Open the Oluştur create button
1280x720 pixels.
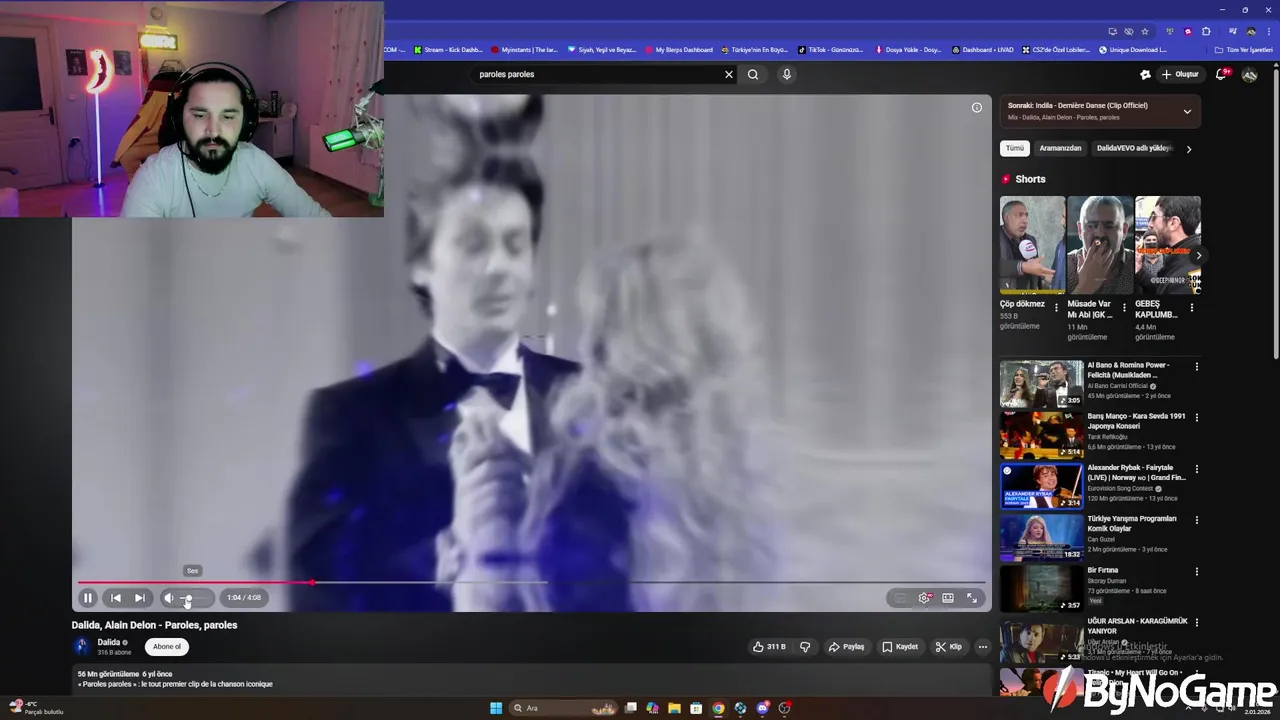[1180, 74]
